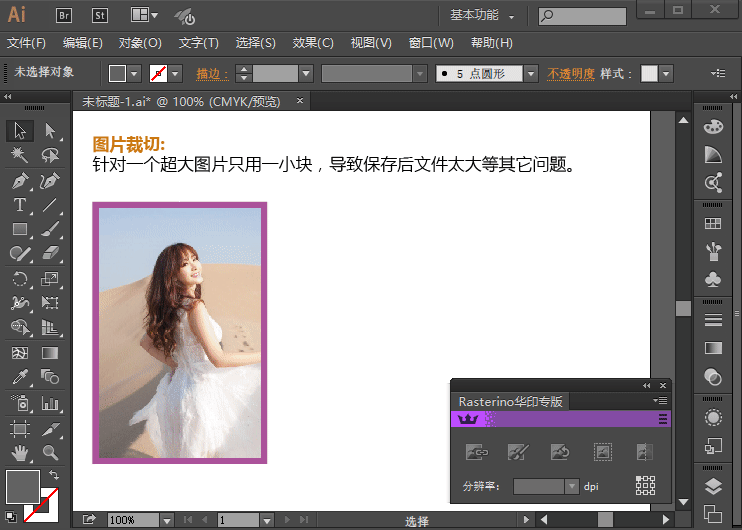
Task: Click the 不透明度 opacity link
Action: [571, 74]
